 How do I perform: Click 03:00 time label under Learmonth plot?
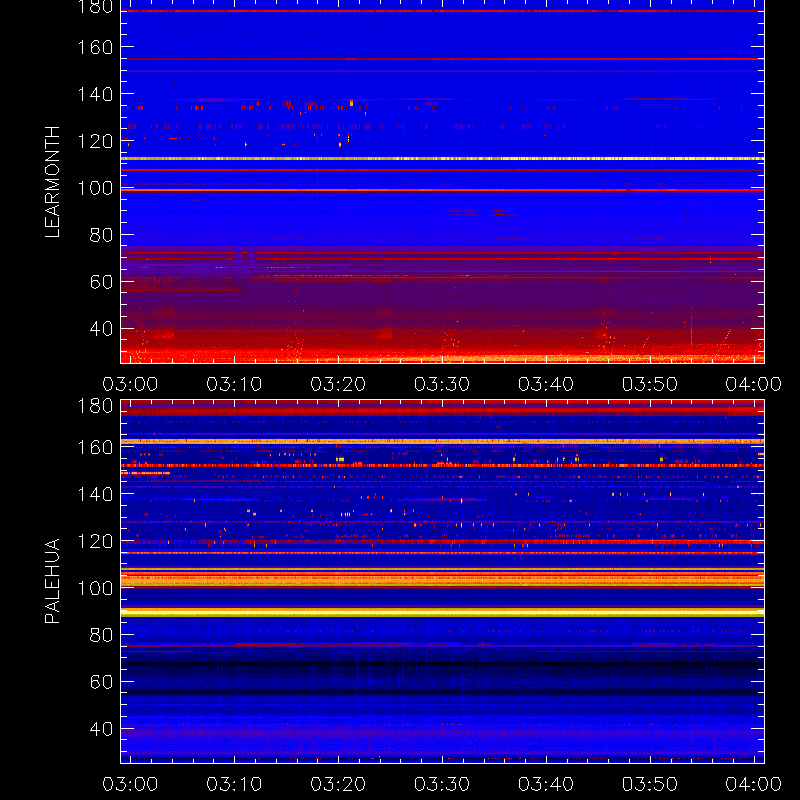coord(130,384)
